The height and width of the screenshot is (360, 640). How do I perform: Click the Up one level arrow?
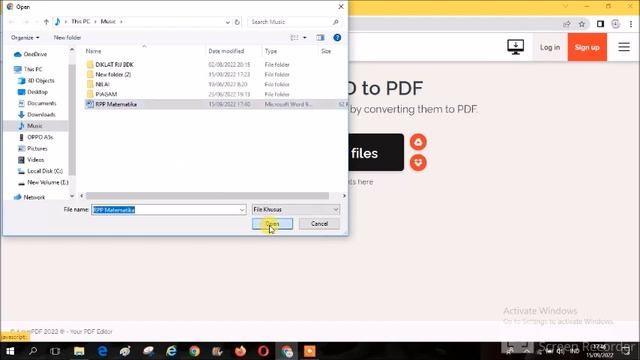coord(46,22)
